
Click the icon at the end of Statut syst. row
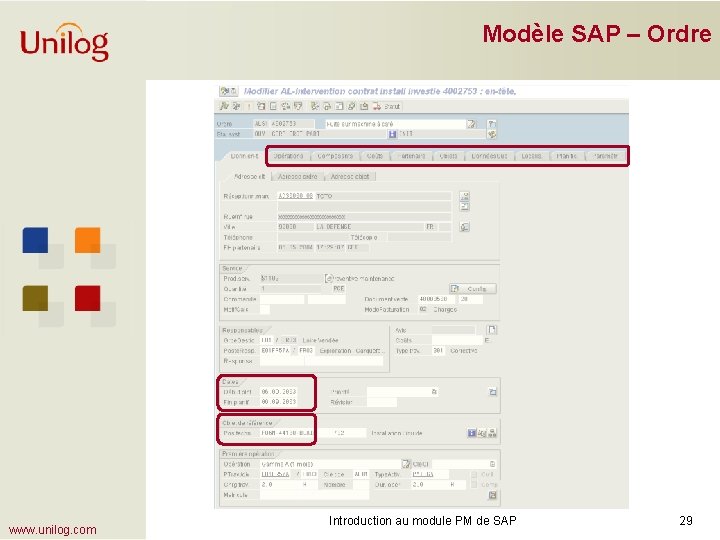pos(492,134)
